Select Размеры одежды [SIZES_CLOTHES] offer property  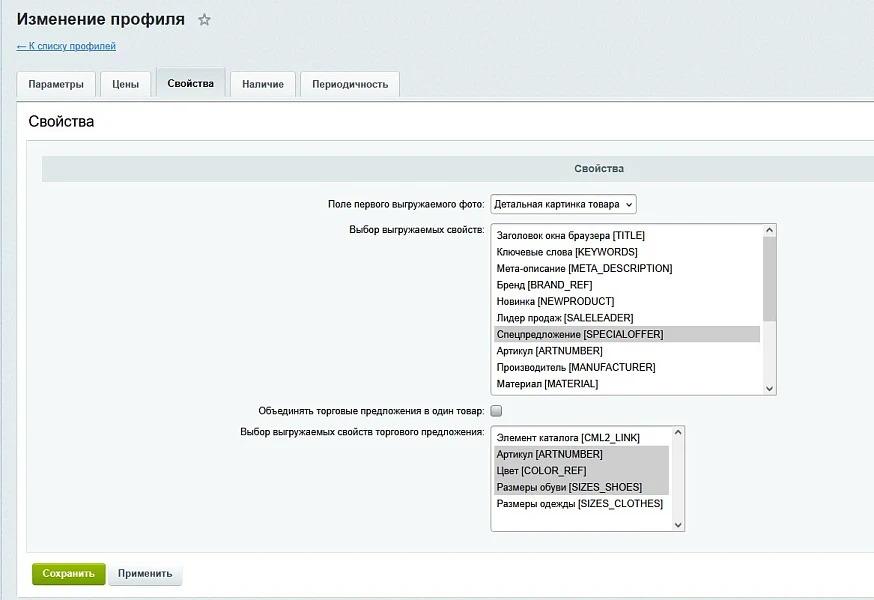click(581, 504)
